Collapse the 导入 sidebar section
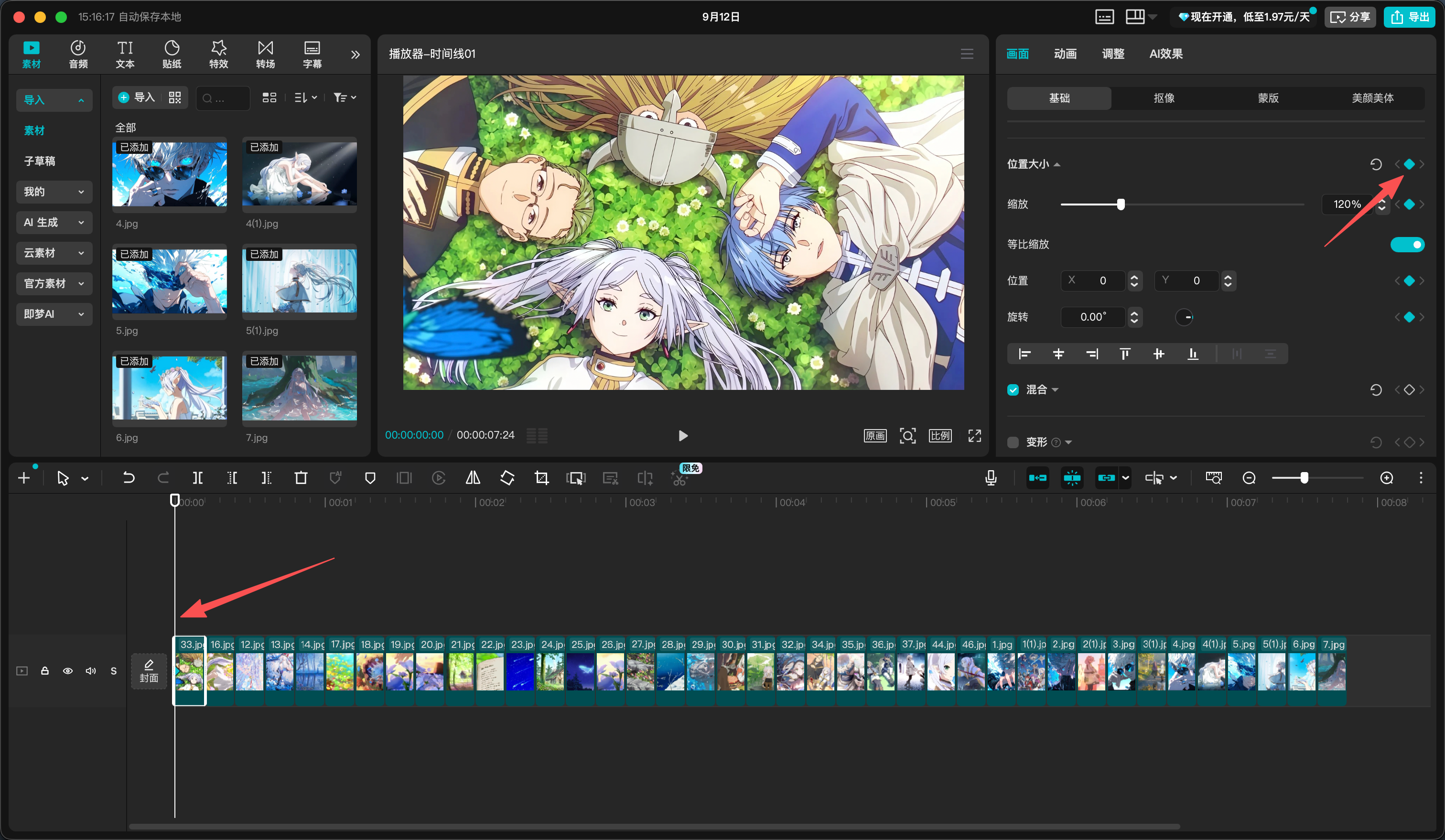Viewport: 1445px width, 840px height. pos(54,100)
